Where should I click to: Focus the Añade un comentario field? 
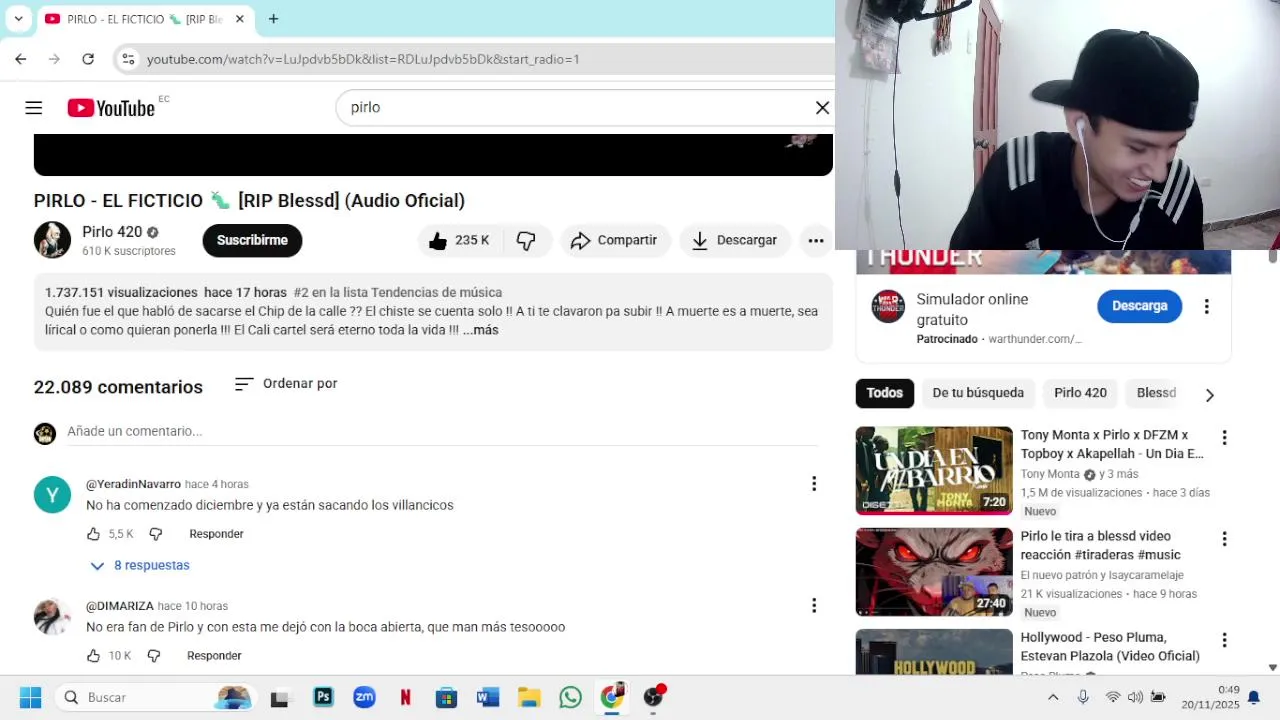click(x=442, y=432)
